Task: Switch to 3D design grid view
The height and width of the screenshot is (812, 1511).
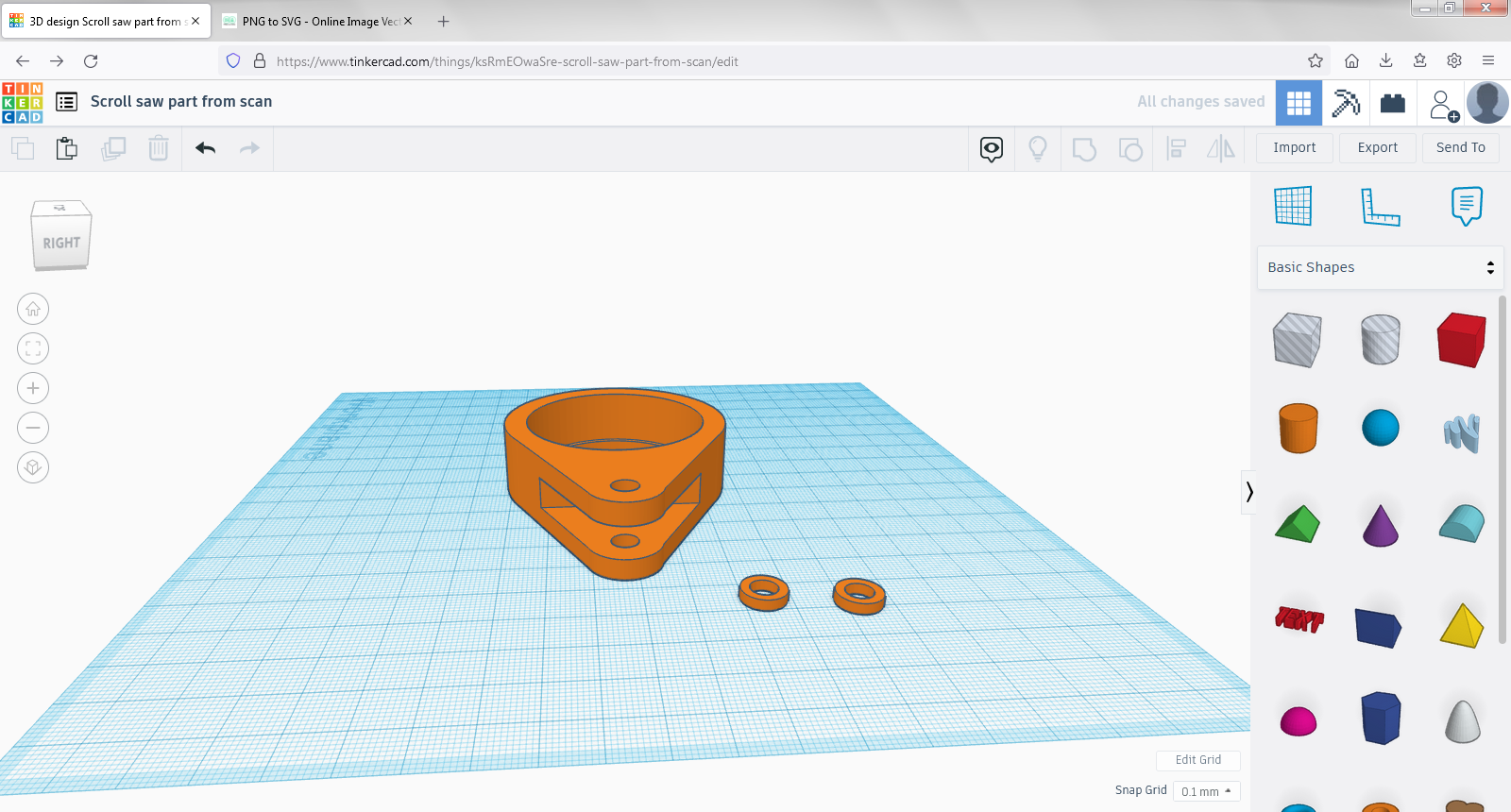Action: [1299, 103]
